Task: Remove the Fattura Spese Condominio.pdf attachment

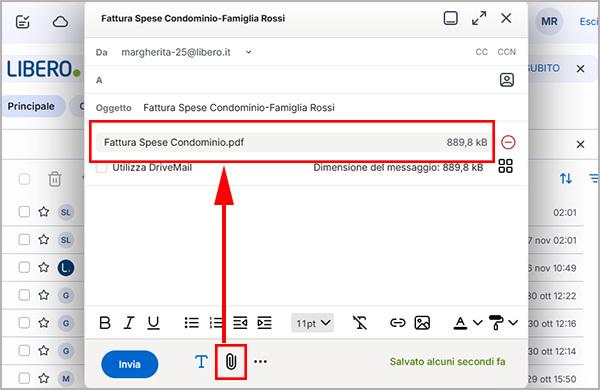Action: [x=508, y=142]
